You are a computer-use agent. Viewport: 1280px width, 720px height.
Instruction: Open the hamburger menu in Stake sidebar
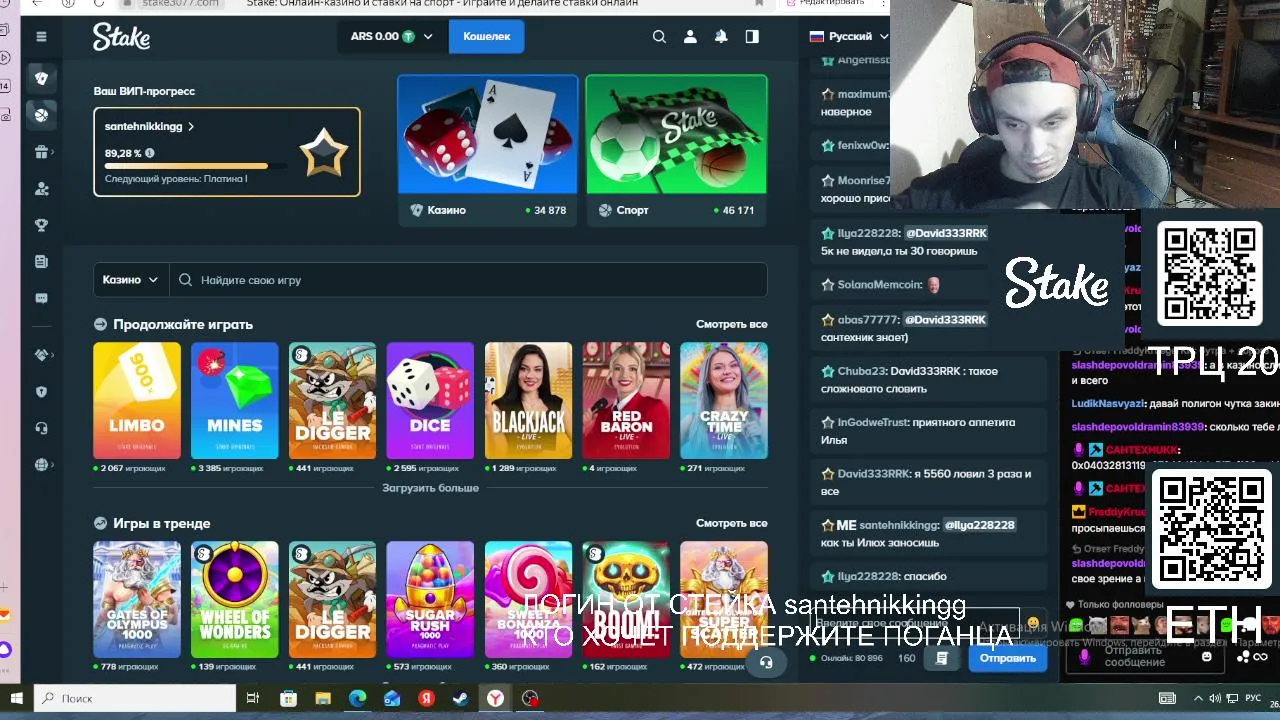tap(41, 37)
